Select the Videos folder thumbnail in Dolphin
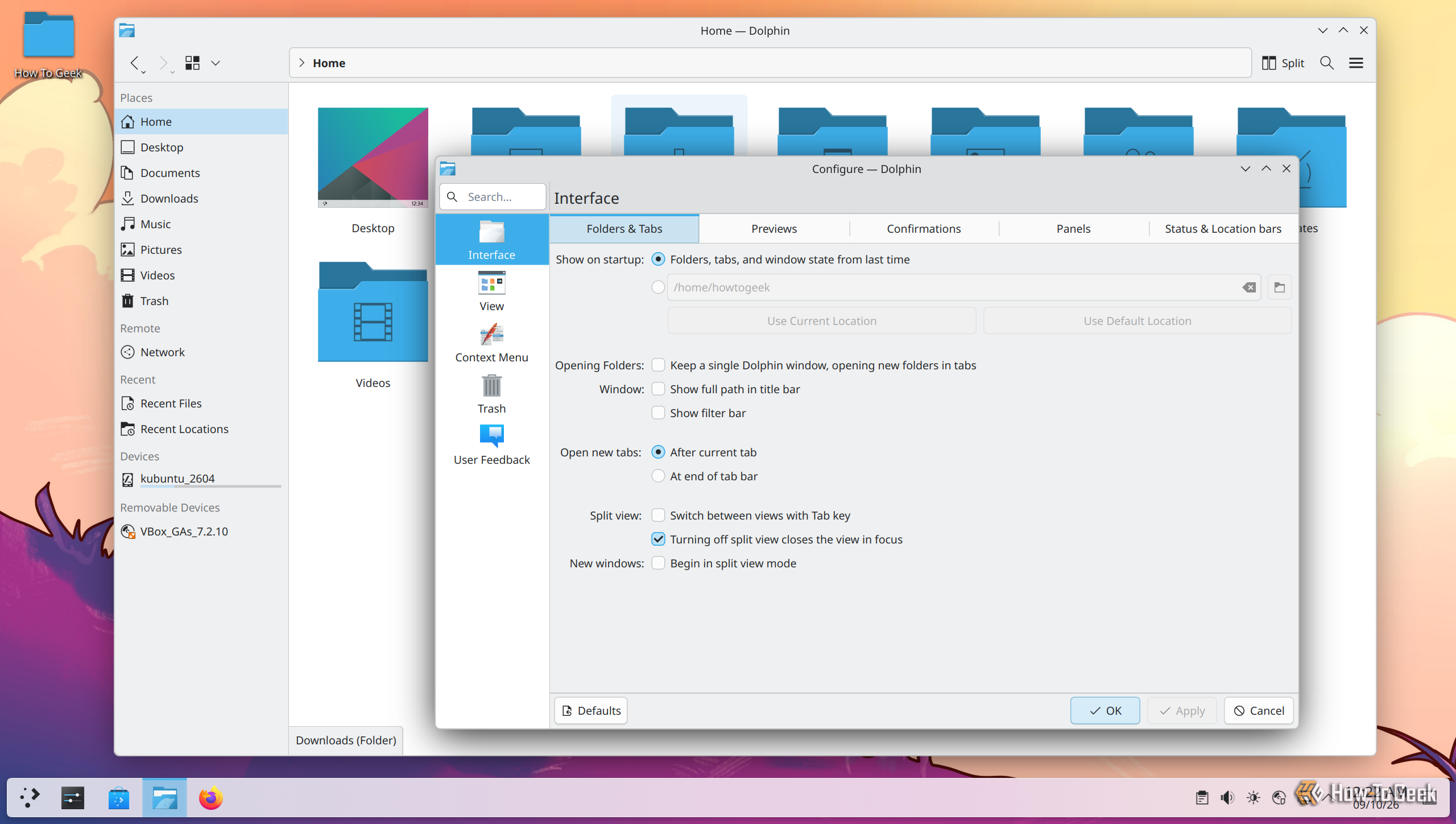The image size is (1456, 824). click(x=373, y=312)
